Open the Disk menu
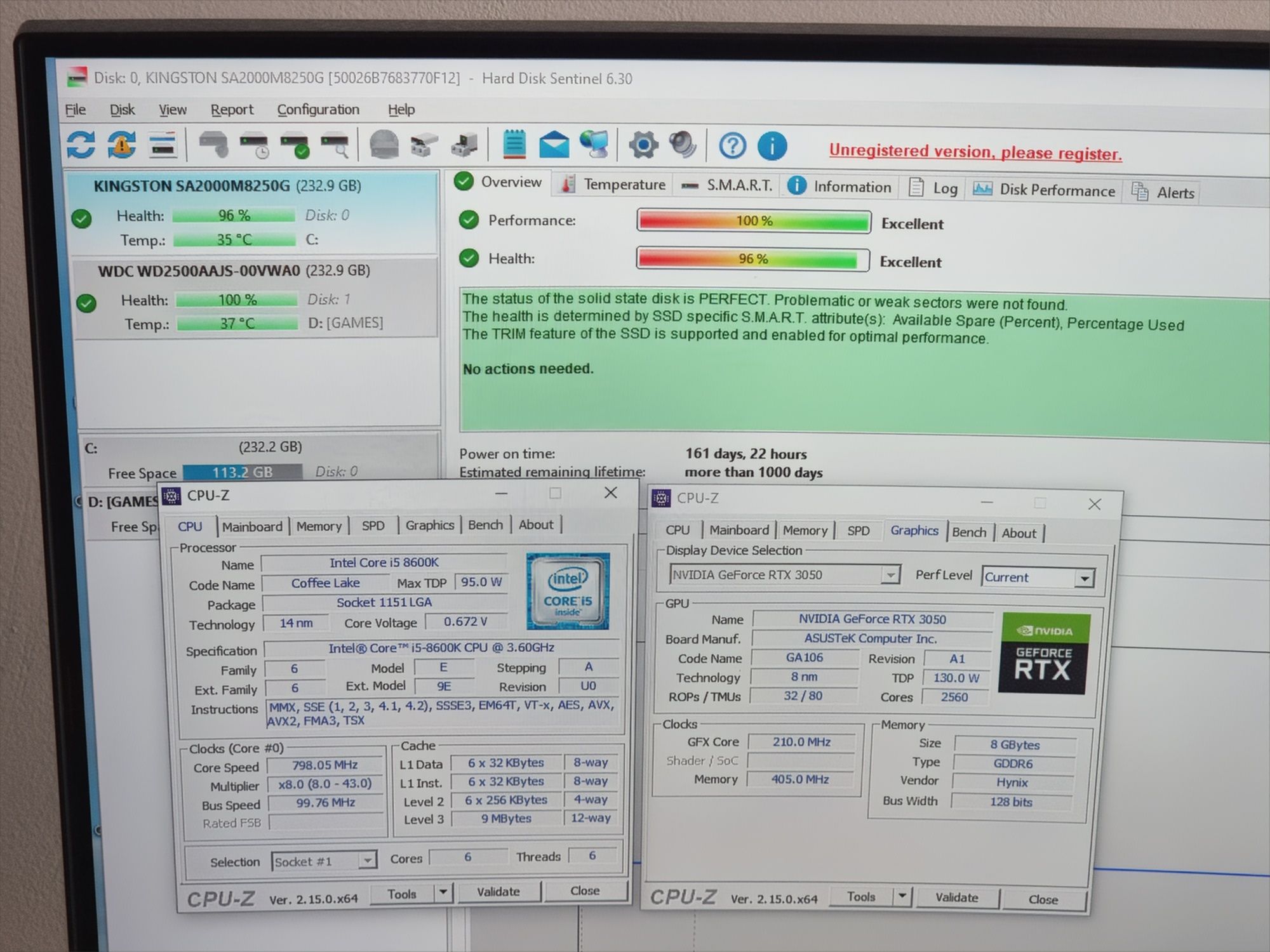Viewport: 1270px width, 952px height. point(122,110)
